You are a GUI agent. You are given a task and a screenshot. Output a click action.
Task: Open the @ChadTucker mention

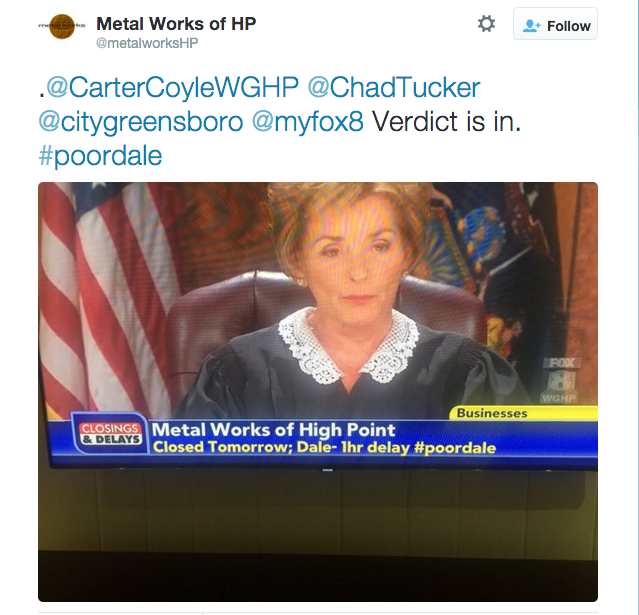point(394,88)
